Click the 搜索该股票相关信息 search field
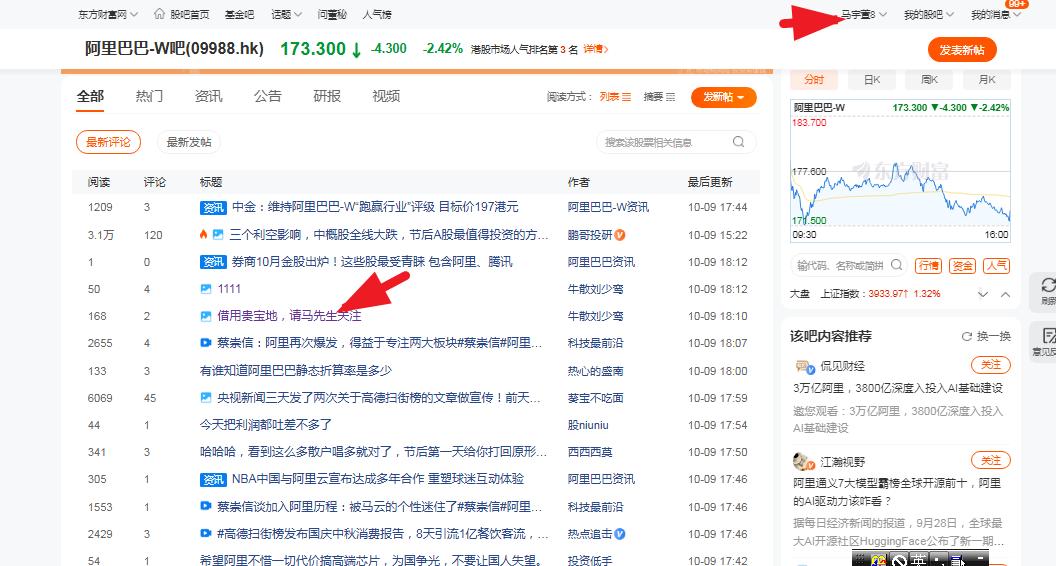 pyautogui.click(x=675, y=142)
